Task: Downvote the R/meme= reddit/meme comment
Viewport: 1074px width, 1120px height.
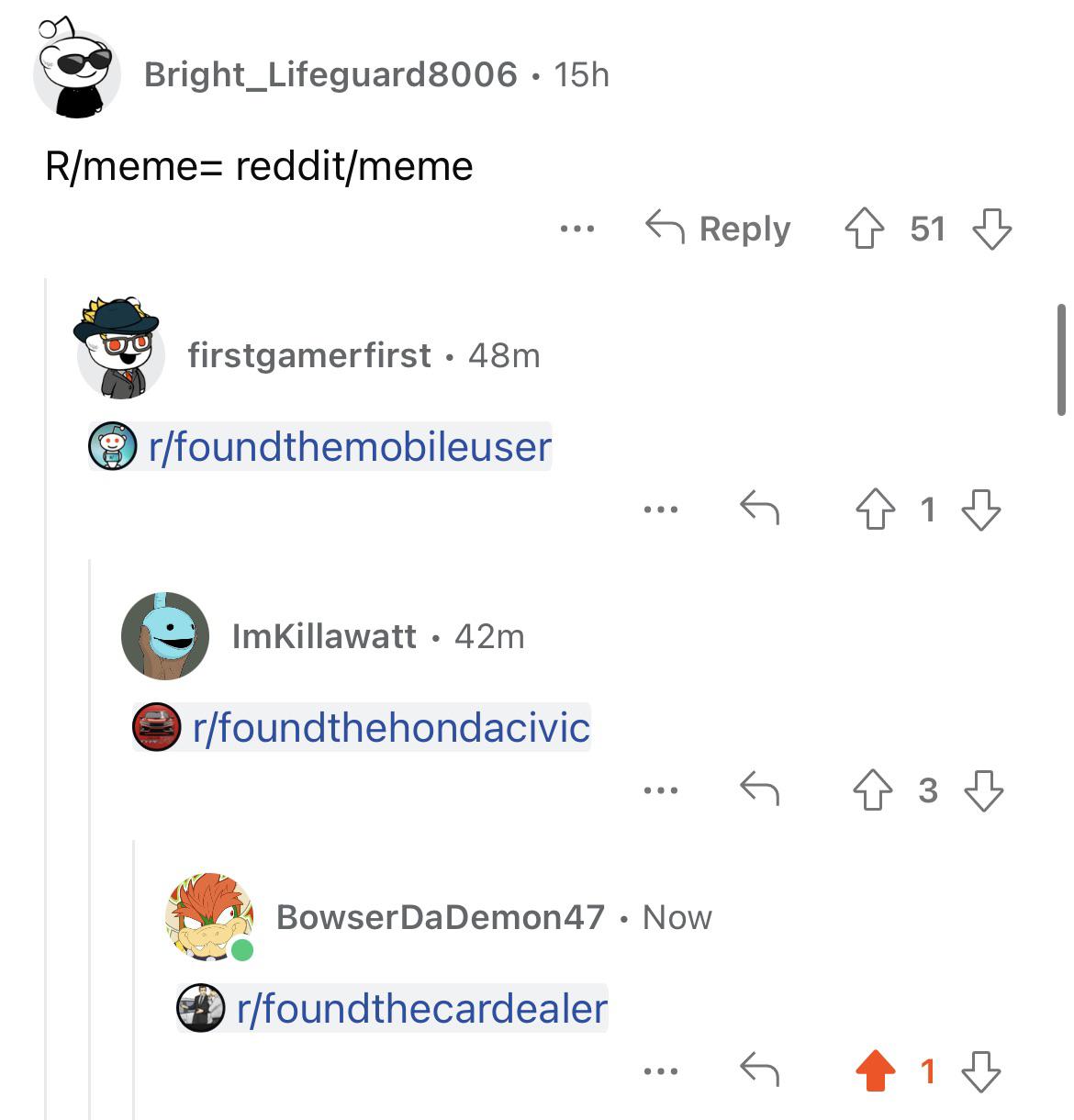Action: coord(991,229)
